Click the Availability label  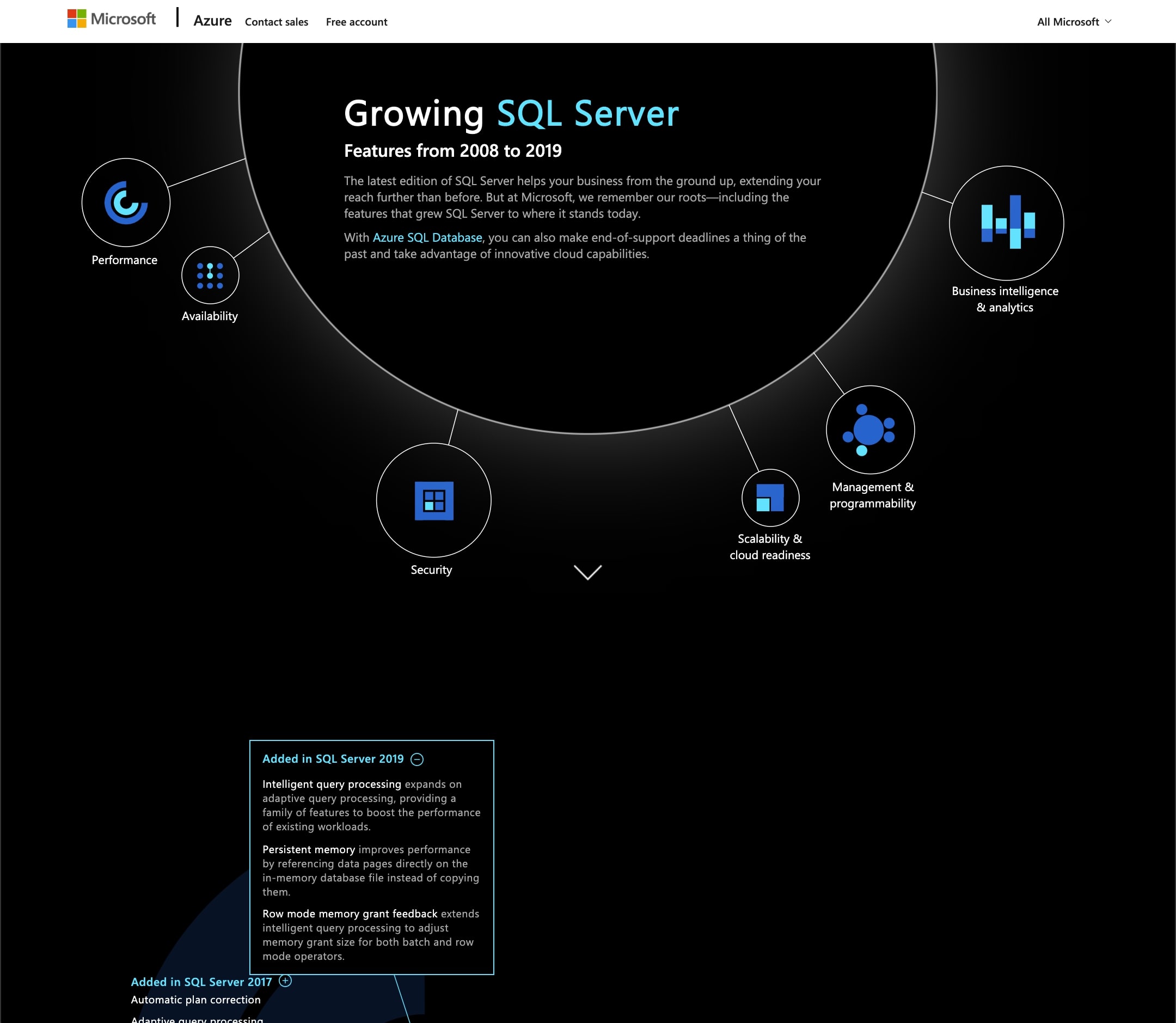point(210,316)
